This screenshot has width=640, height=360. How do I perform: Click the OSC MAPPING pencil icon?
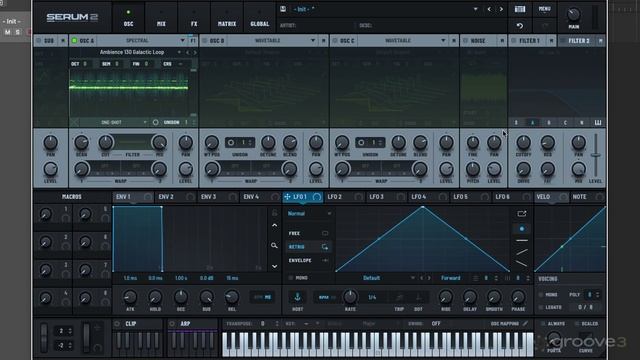click(x=526, y=324)
